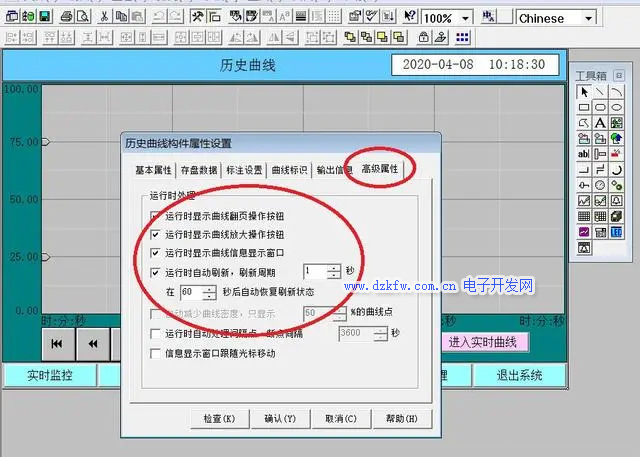Screen dimensions: 640x457
Task: Click the 确认(Y) button
Action: tap(280, 418)
